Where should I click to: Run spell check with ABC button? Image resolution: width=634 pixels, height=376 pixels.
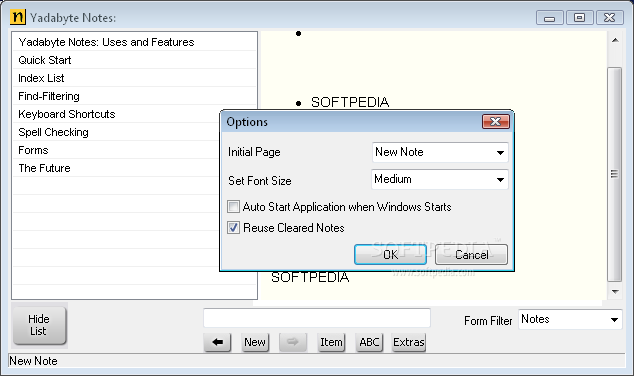369,342
